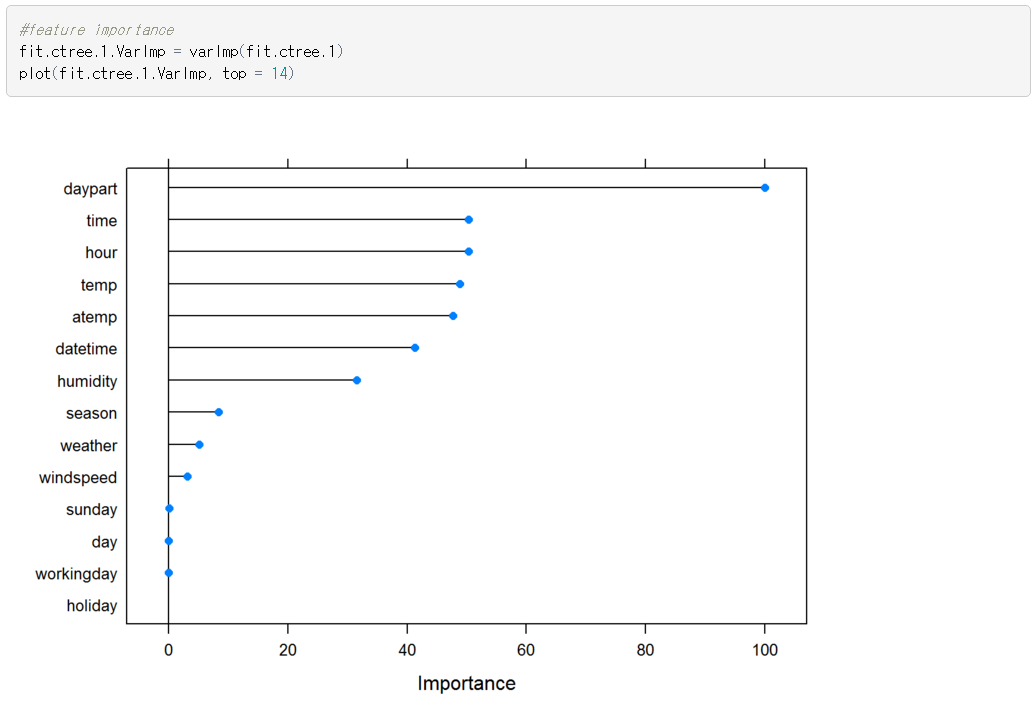The height and width of the screenshot is (710, 1034).
Task: Select the datetime importance dot
Action: point(415,348)
